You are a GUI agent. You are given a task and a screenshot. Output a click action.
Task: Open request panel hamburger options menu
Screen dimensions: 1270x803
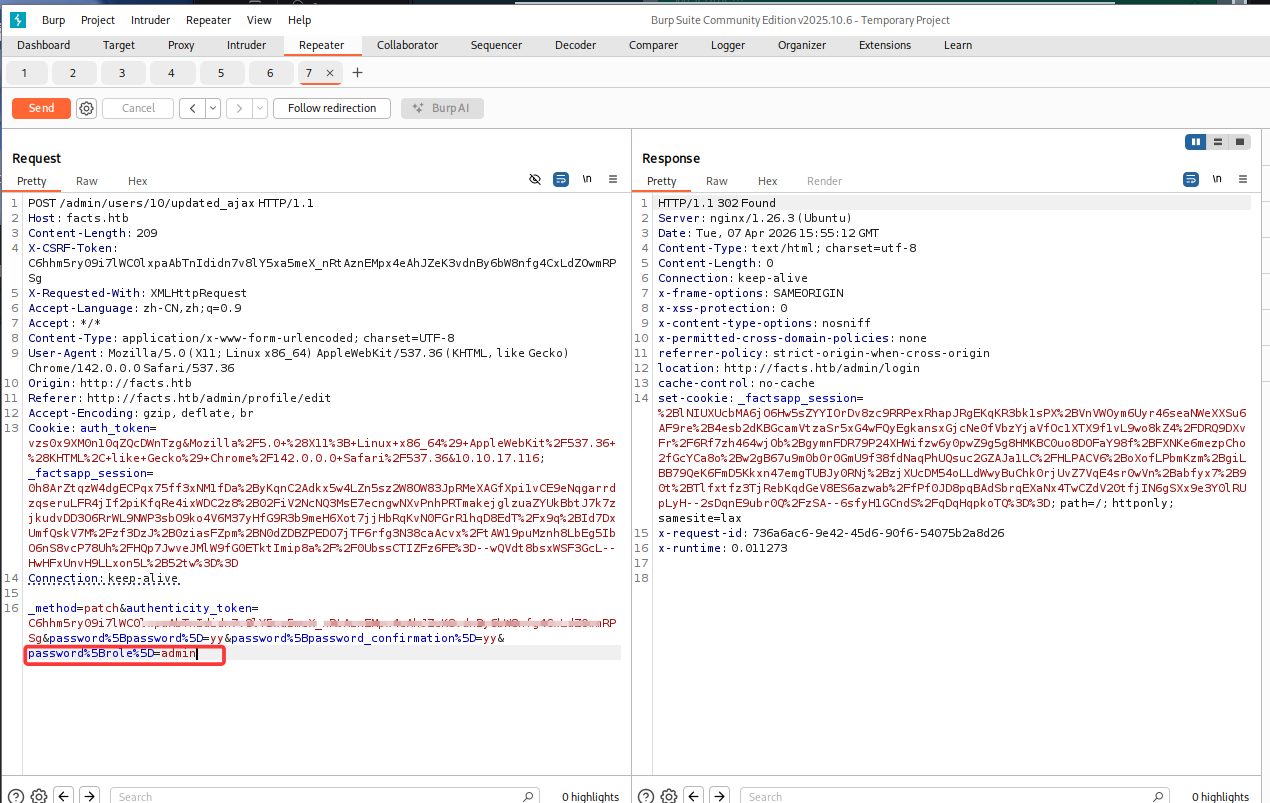[x=613, y=179]
